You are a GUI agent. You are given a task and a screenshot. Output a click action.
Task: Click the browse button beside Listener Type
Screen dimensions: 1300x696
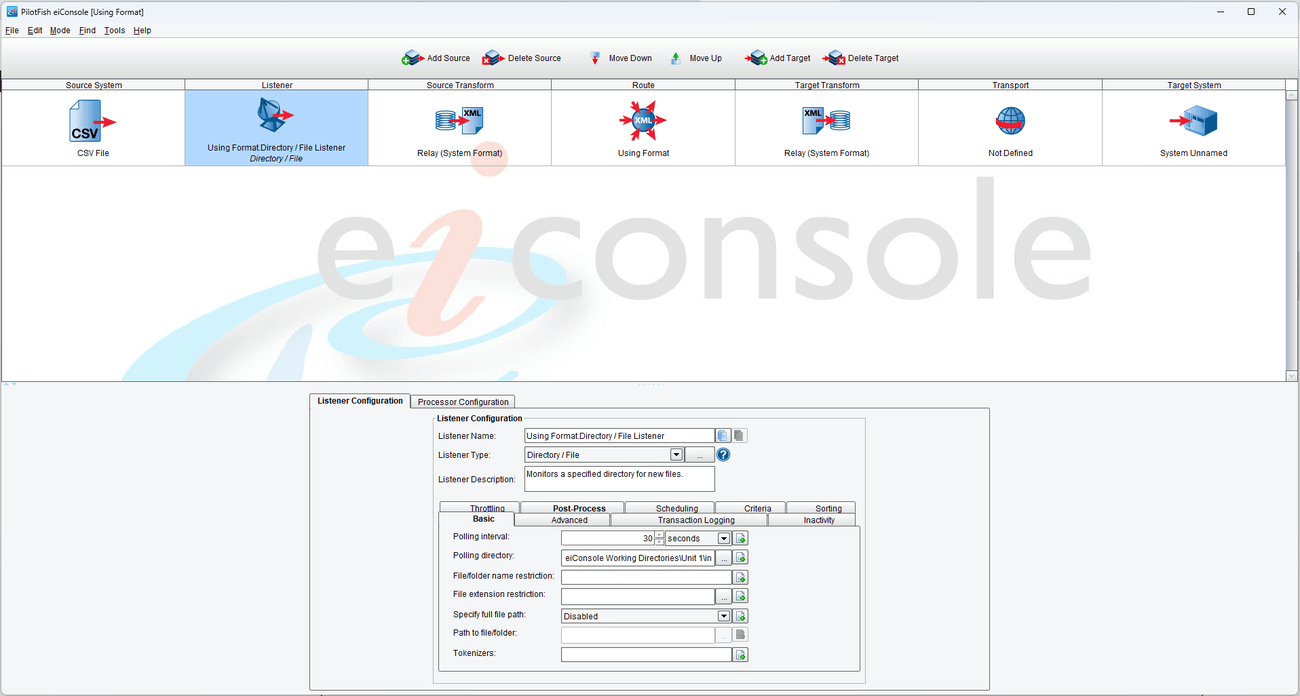tap(699, 455)
